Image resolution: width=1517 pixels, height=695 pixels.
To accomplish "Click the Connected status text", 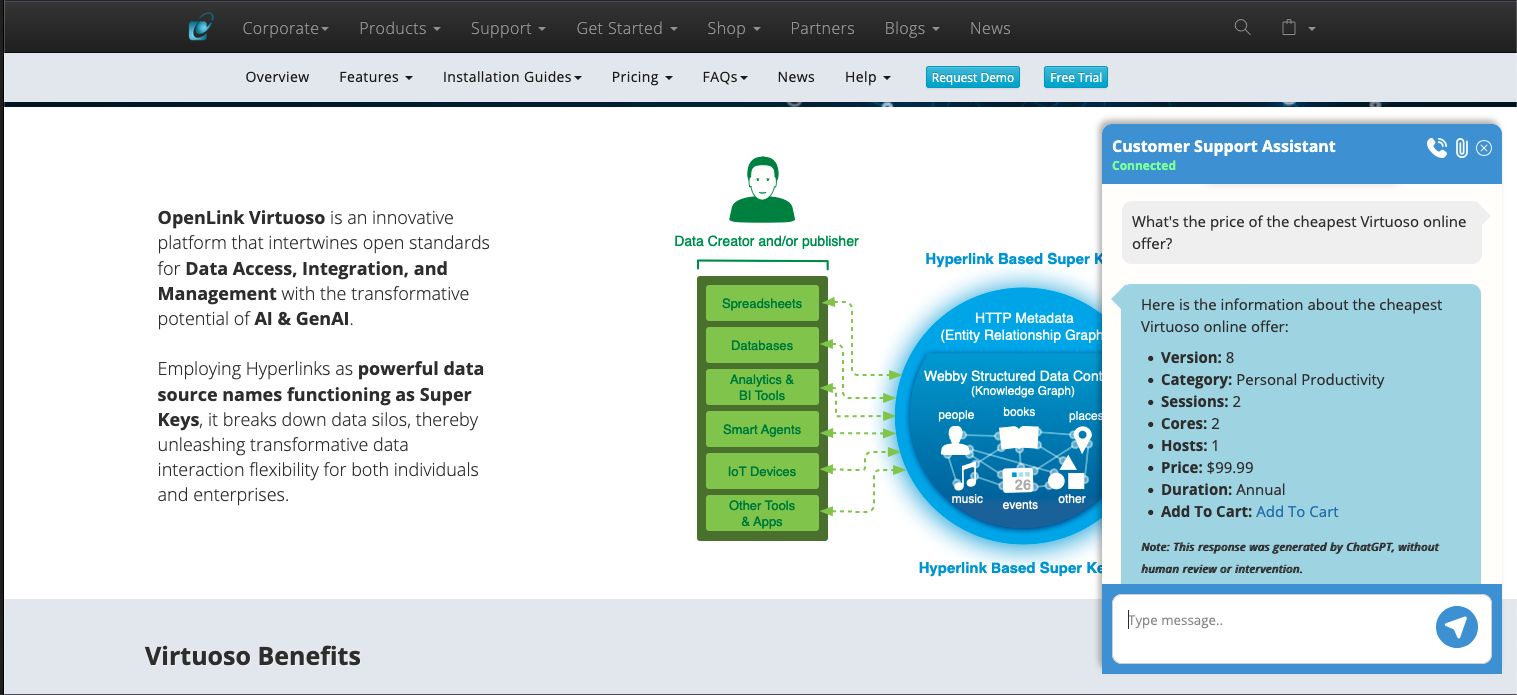I will pyautogui.click(x=1144, y=166).
